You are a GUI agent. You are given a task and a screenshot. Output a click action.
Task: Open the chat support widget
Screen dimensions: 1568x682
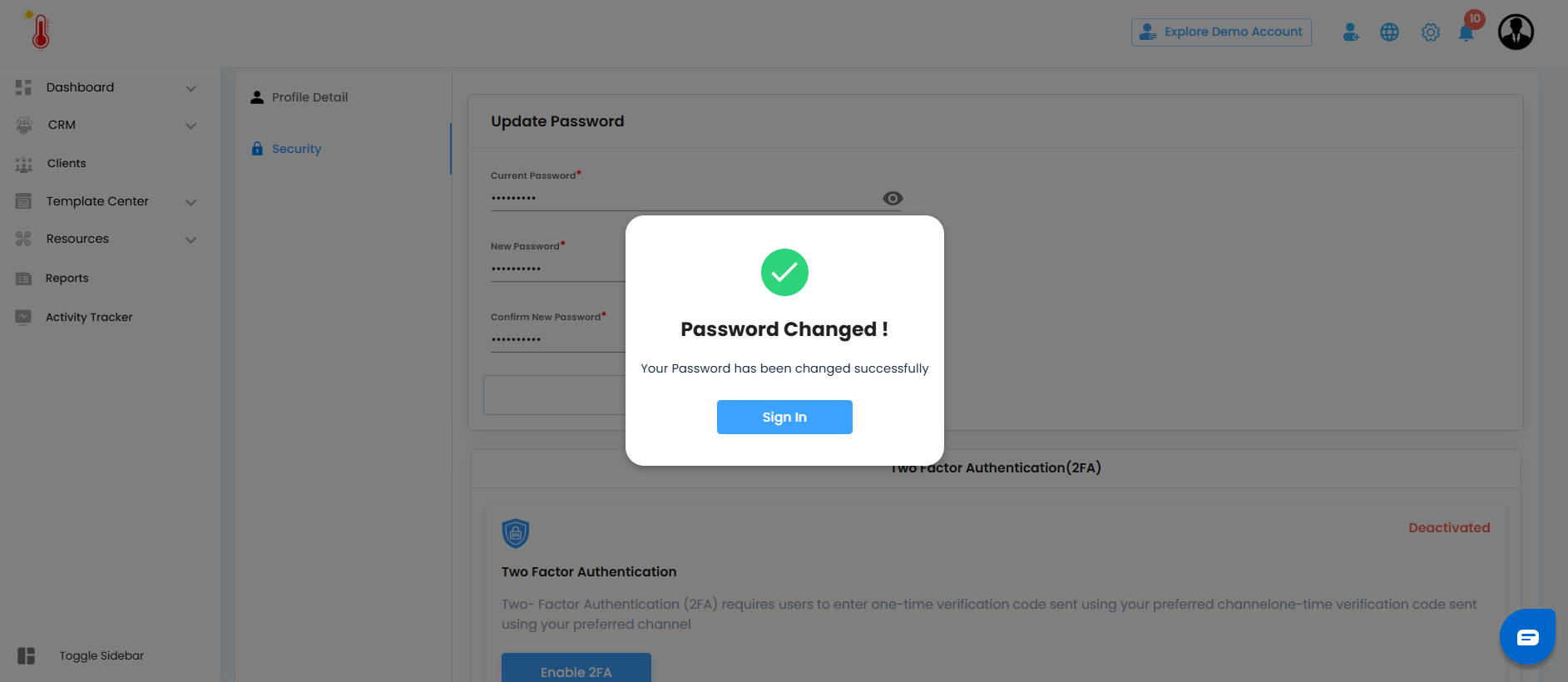click(x=1527, y=637)
